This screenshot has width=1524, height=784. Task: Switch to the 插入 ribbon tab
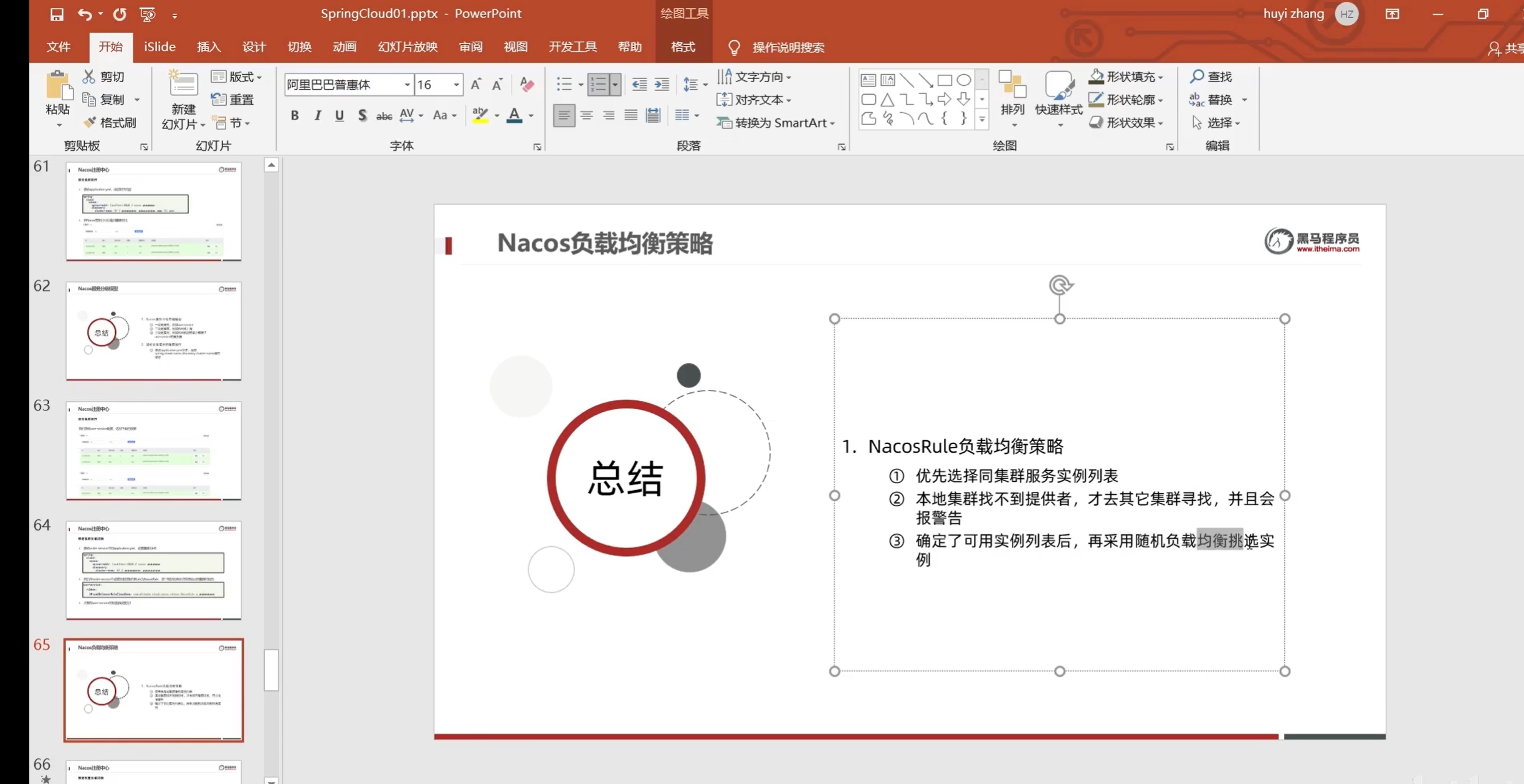(209, 47)
